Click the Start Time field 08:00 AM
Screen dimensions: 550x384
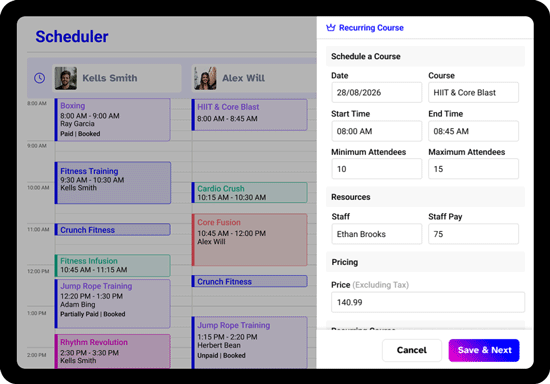pyautogui.click(x=376, y=131)
